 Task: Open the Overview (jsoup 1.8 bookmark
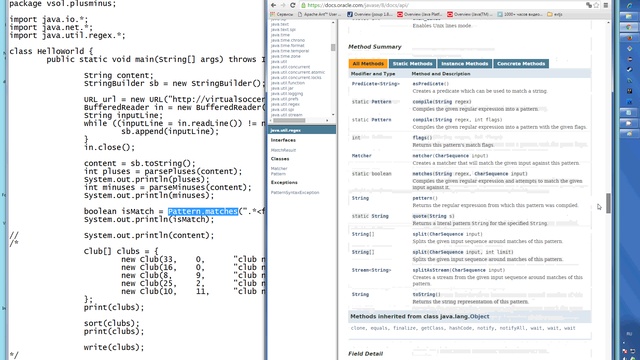370,14
